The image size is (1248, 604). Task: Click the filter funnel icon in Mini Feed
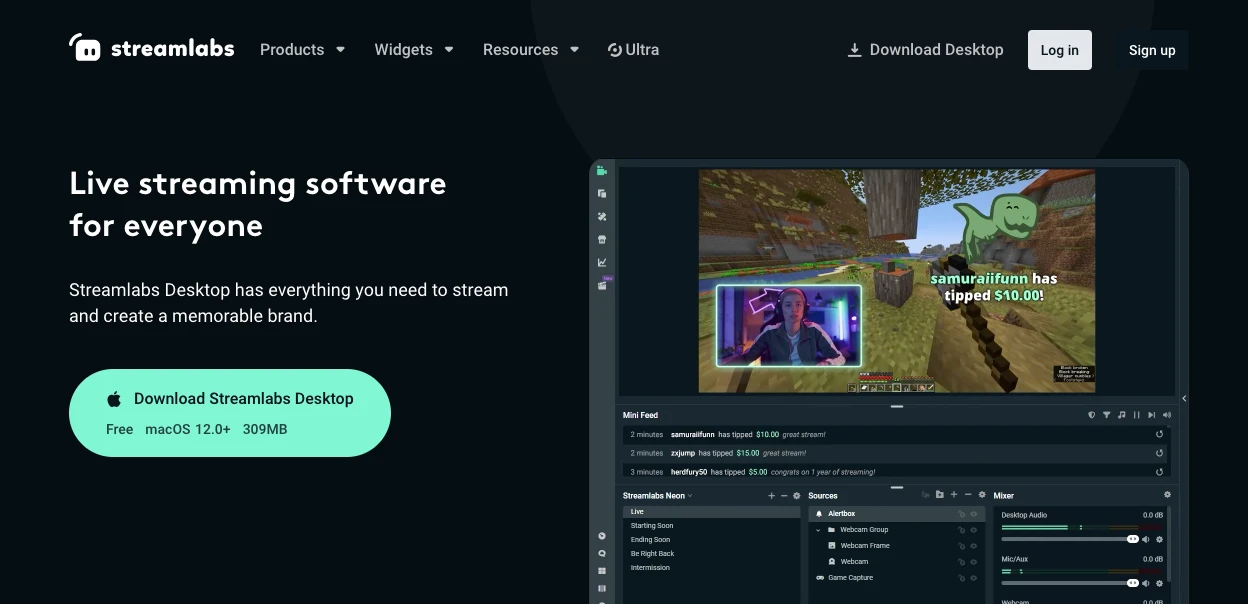tap(1107, 415)
